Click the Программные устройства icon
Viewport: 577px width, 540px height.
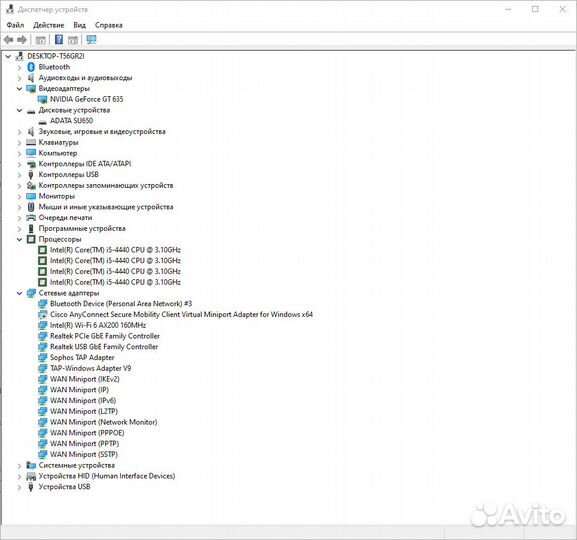(31, 229)
